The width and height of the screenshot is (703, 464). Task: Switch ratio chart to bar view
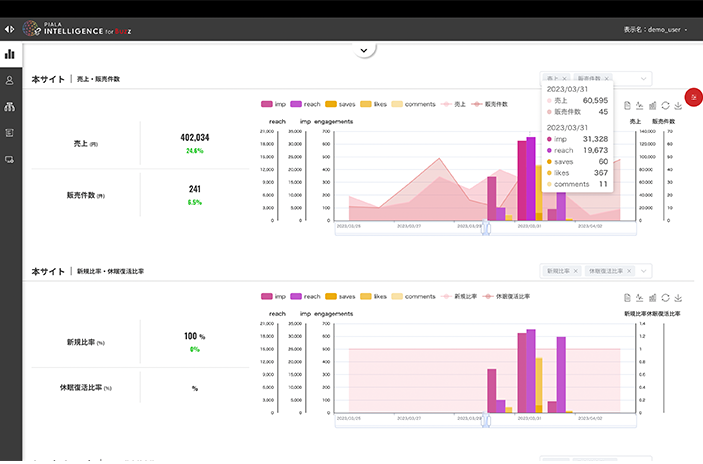coord(652,297)
